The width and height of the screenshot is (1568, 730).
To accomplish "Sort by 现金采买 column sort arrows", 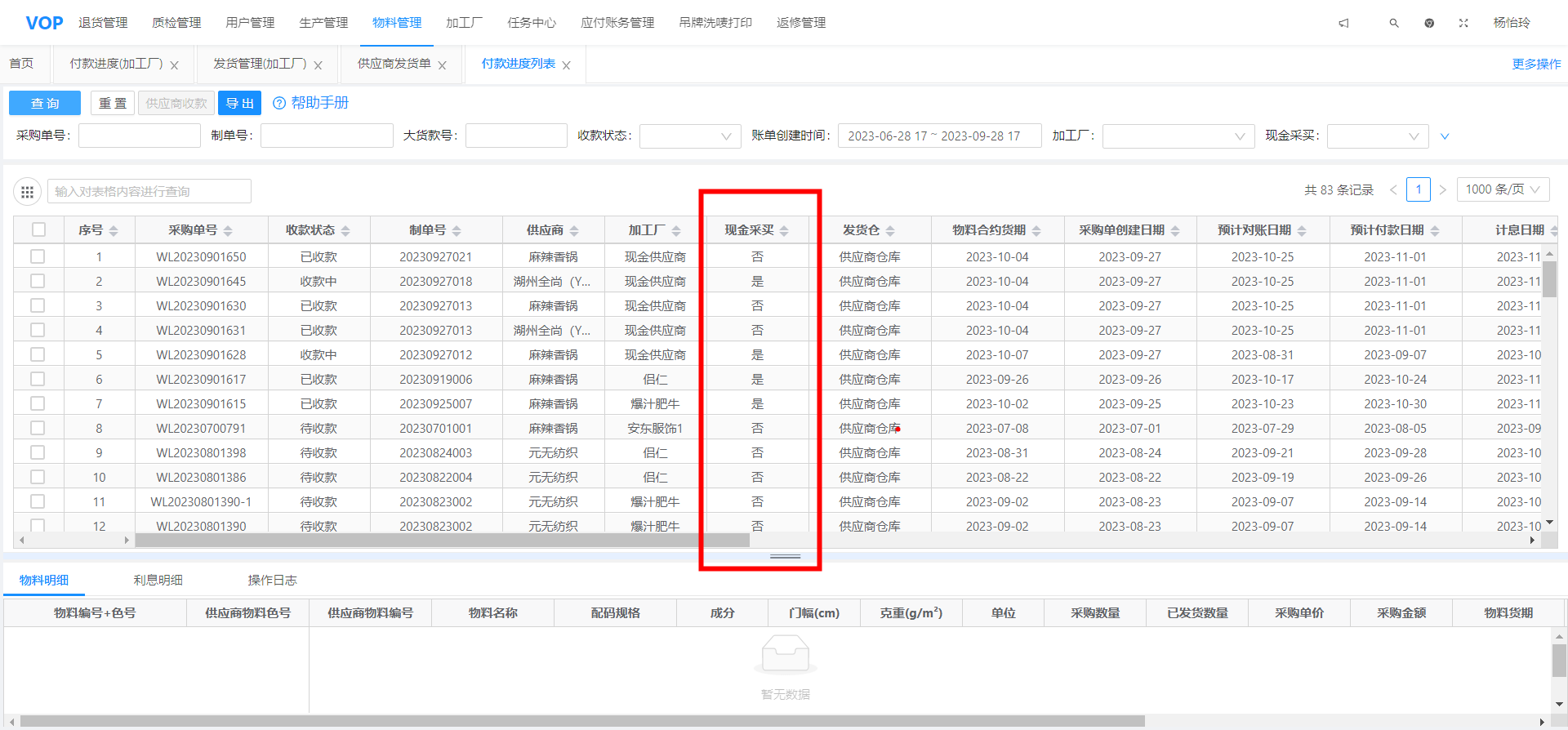I will (x=784, y=231).
